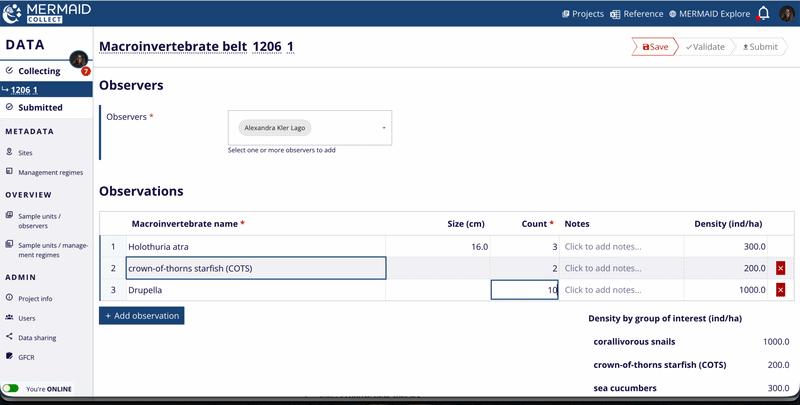The image size is (800, 405).
Task: Open Reference from the top navigation
Action: pos(637,14)
